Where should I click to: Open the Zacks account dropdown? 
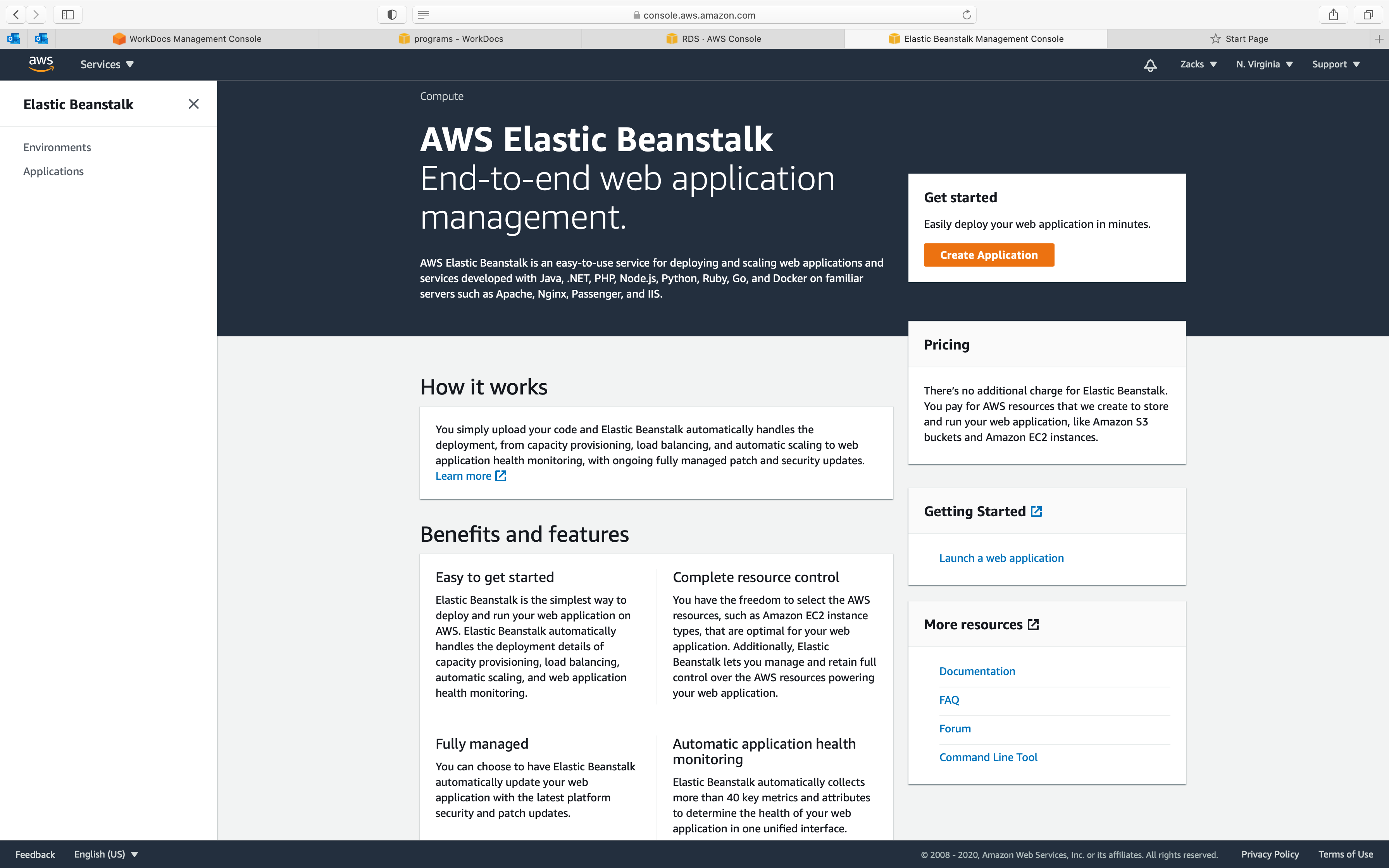pos(1198,64)
